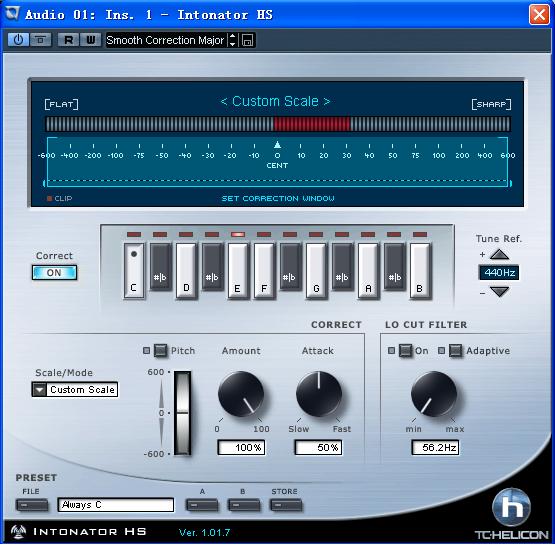The image size is (555, 545).
Task: Click the Pitch vertical slider
Action: tap(183, 413)
